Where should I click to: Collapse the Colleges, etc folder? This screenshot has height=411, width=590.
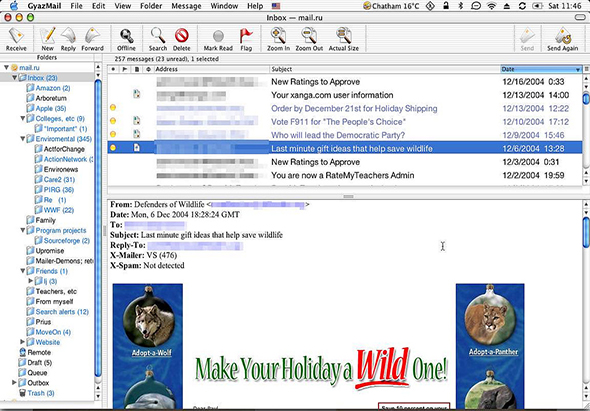coord(23,118)
